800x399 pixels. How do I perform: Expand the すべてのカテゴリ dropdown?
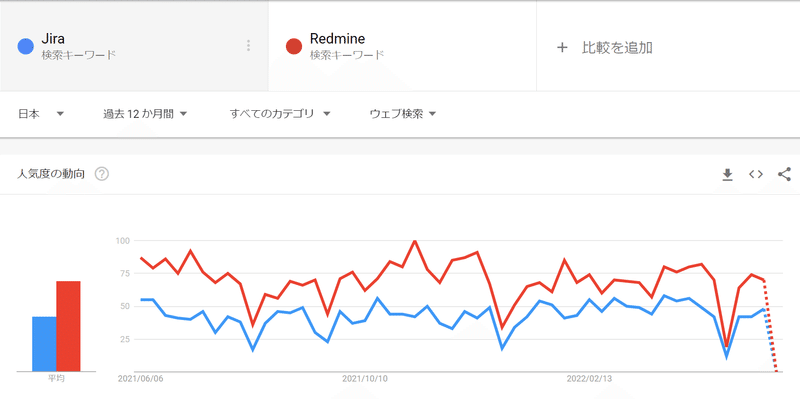point(280,114)
